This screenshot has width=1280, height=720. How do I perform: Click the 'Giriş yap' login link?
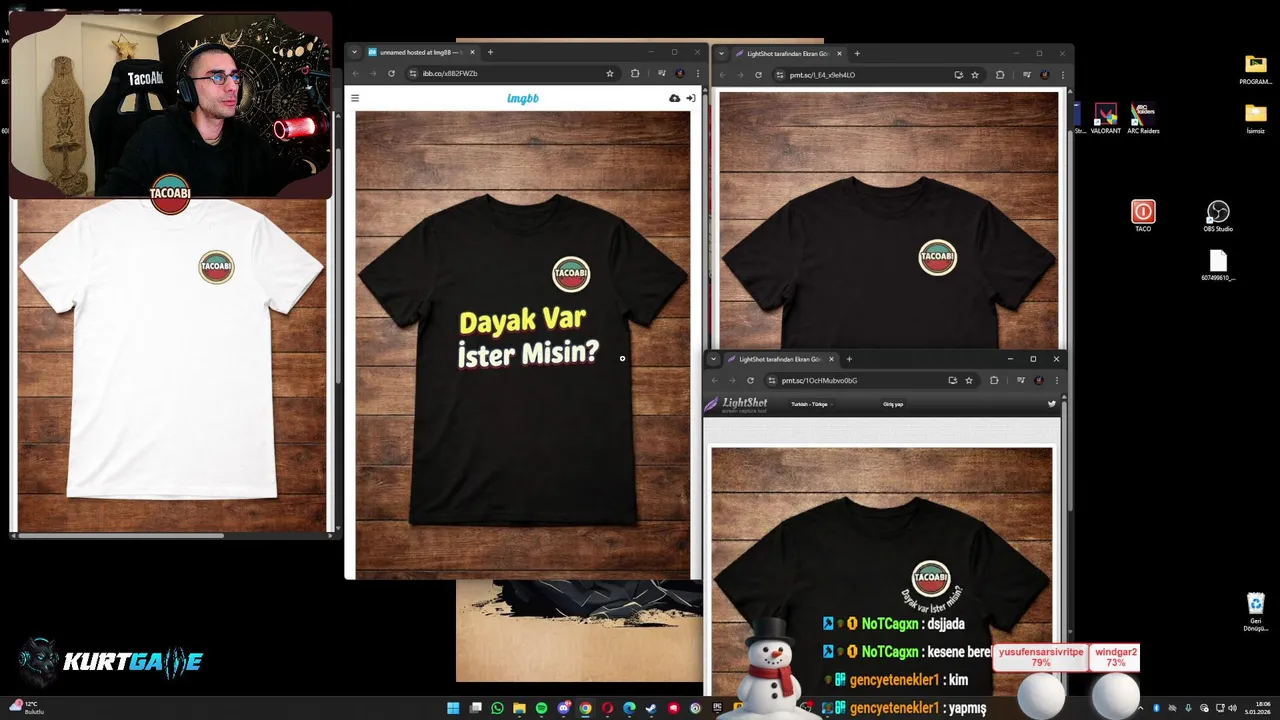[893, 404]
